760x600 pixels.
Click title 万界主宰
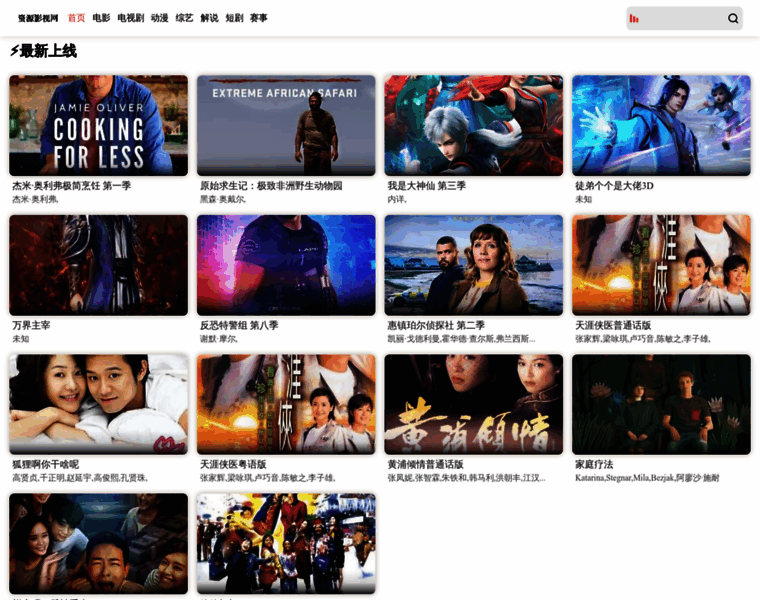(x=31, y=325)
